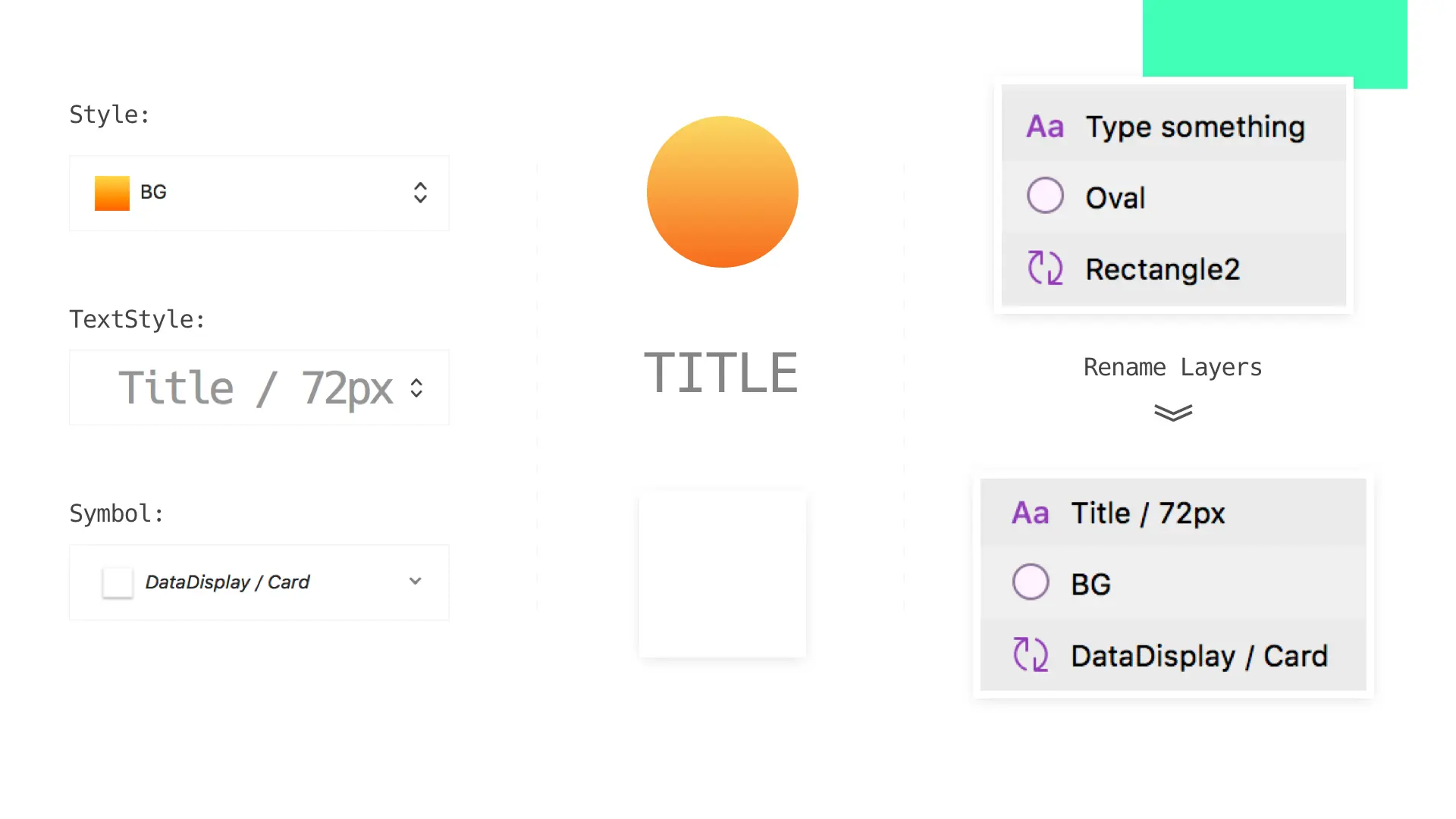
Task: Open the BG style dropdown arrows
Action: point(420,193)
